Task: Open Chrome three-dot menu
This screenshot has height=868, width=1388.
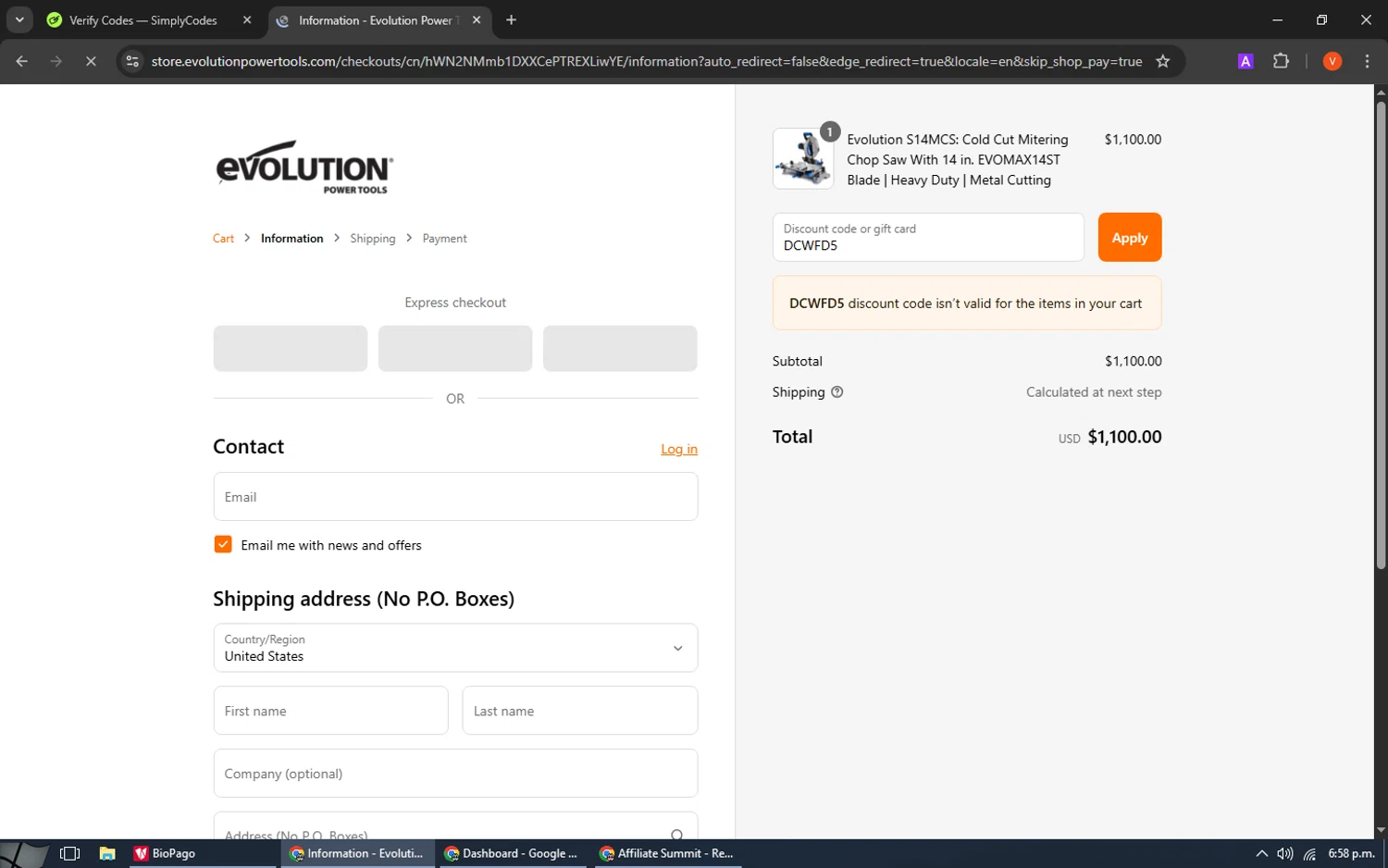Action: 1367,61
